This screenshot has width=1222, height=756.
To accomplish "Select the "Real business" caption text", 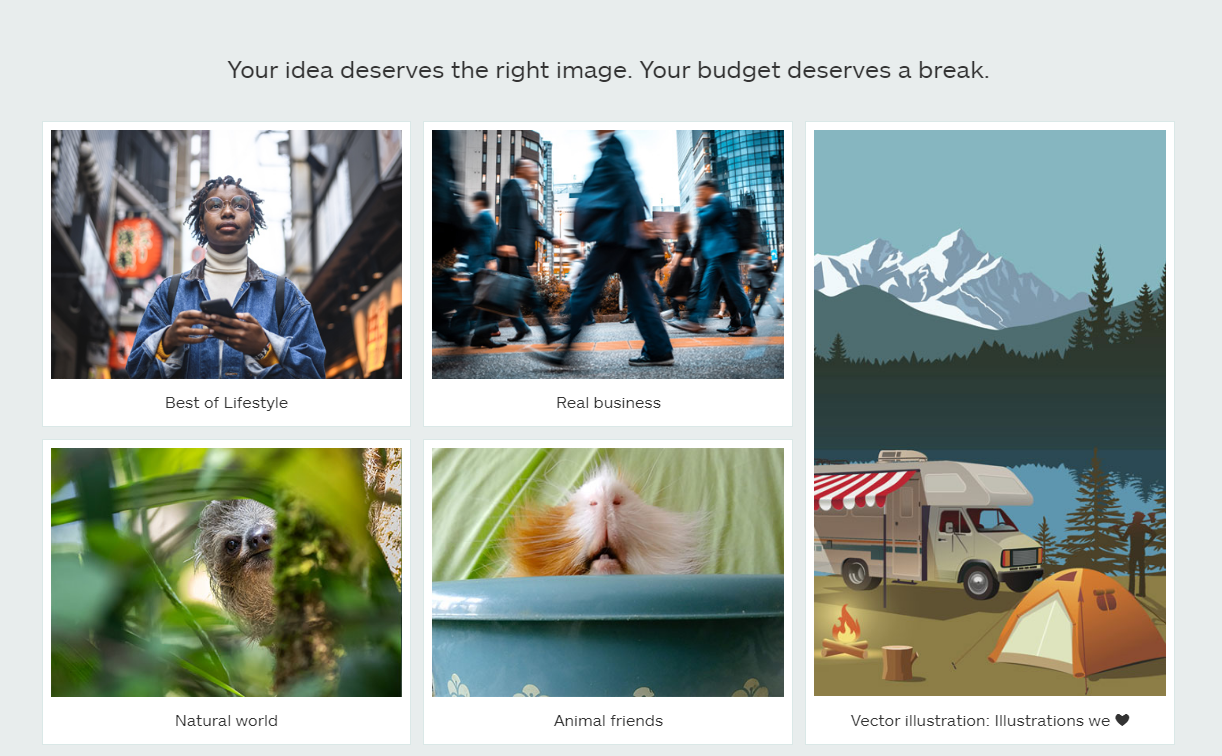I will pos(608,403).
